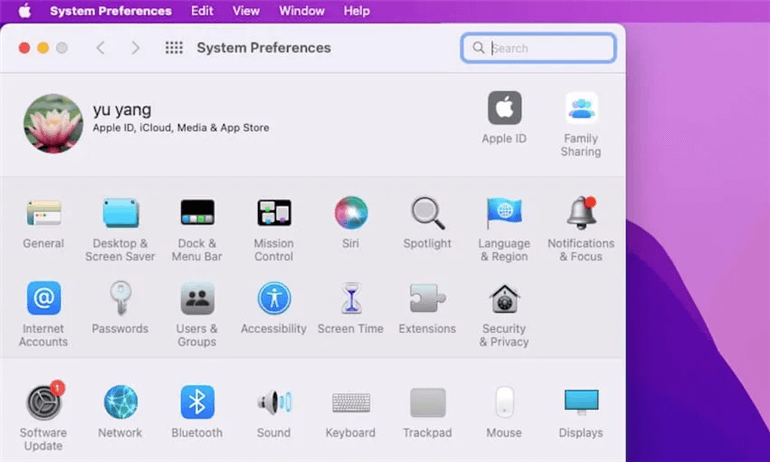Open Security & Privacy pane
Screen dimensions: 770x462
pos(504,298)
